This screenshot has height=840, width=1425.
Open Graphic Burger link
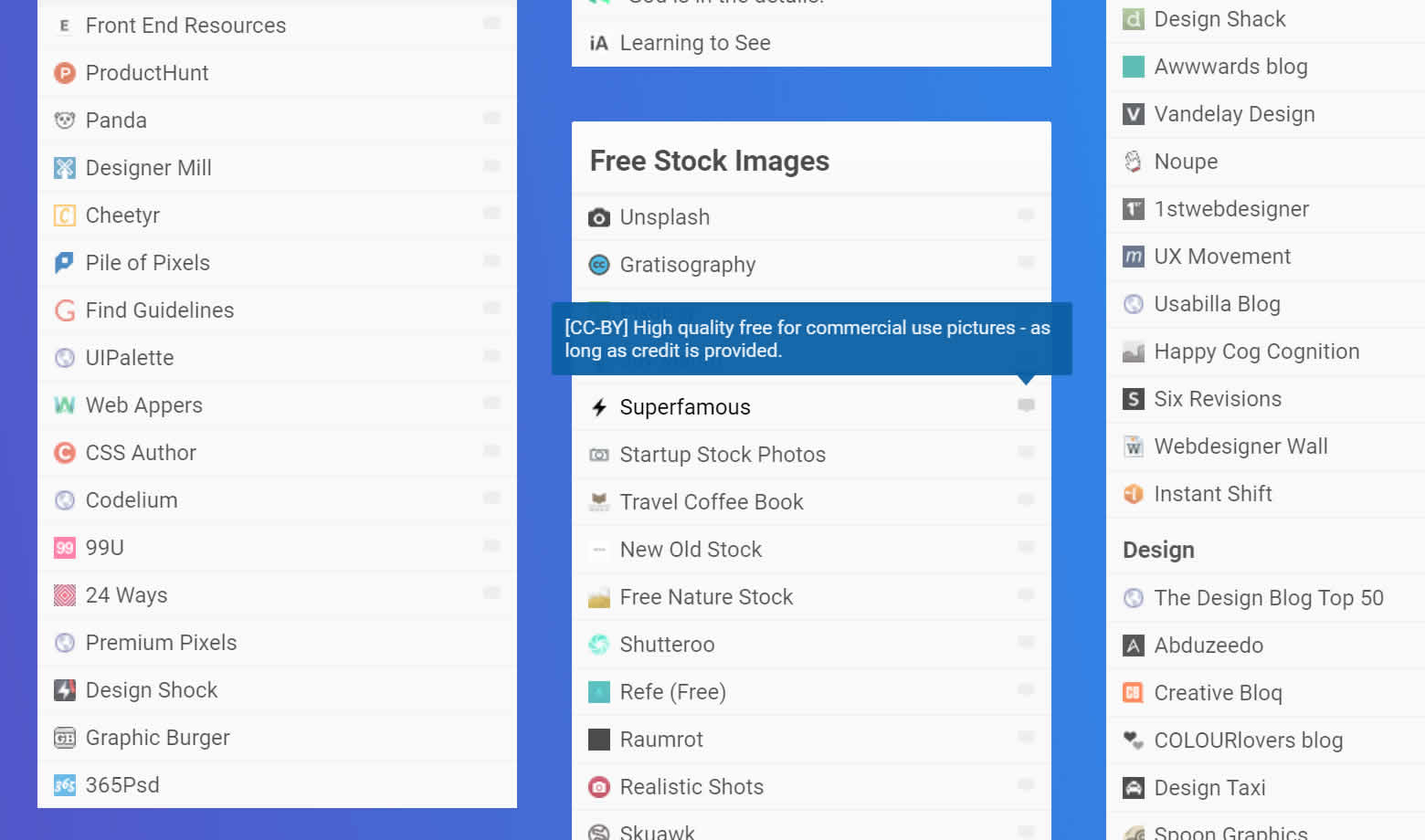click(x=157, y=738)
